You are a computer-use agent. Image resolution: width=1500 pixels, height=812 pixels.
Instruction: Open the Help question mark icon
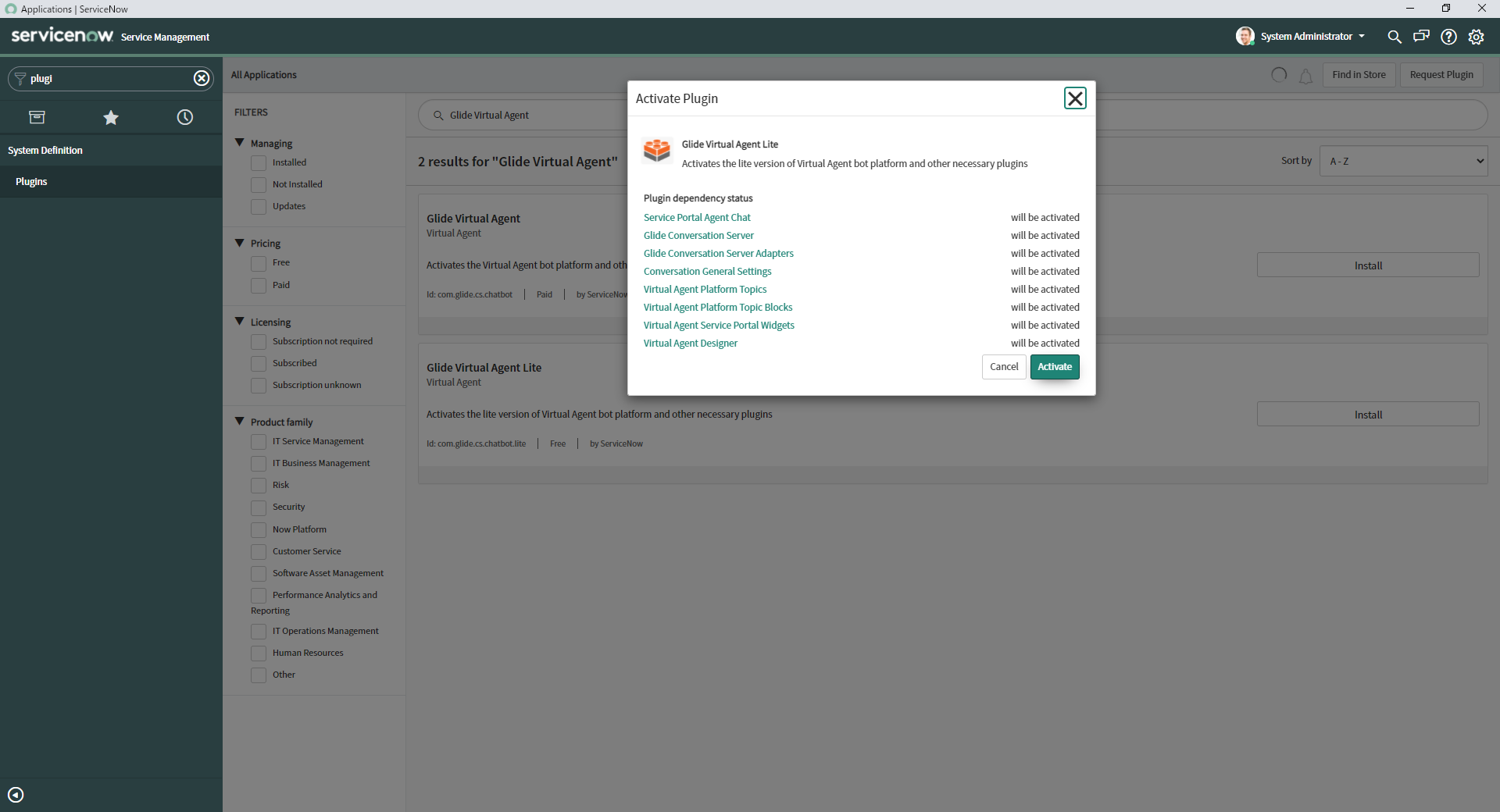coord(1449,37)
